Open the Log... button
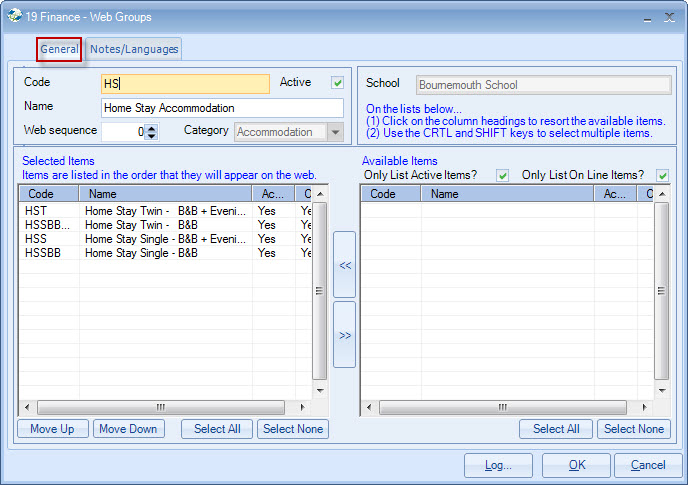This screenshot has width=688, height=485. tap(499, 465)
